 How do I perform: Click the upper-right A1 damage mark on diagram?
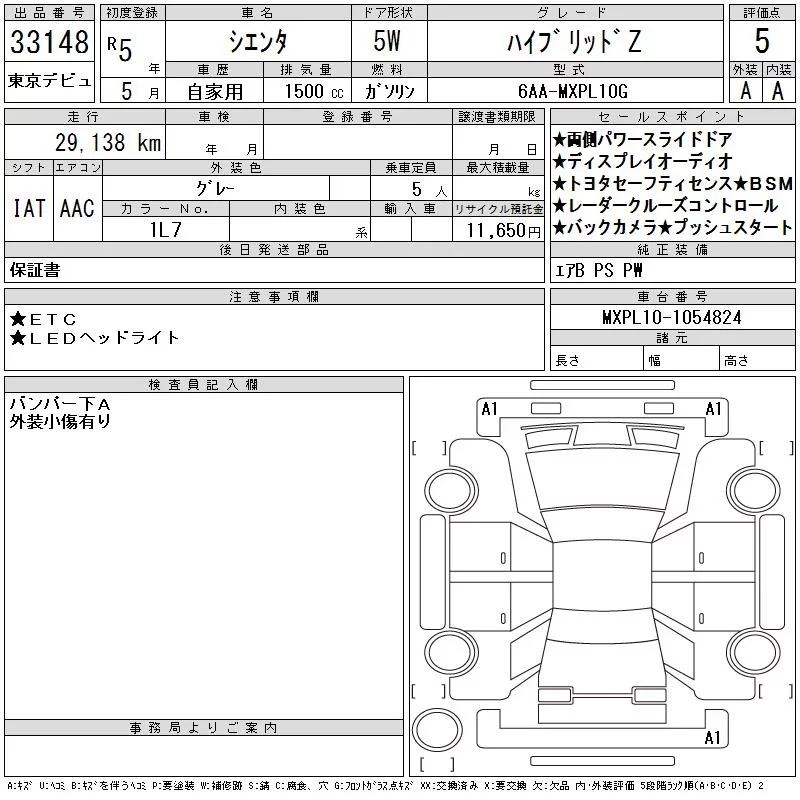click(713, 408)
